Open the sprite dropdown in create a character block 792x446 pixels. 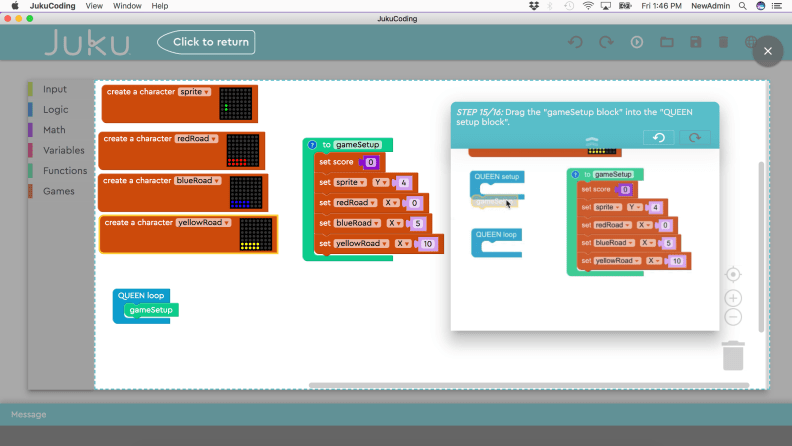(194, 92)
